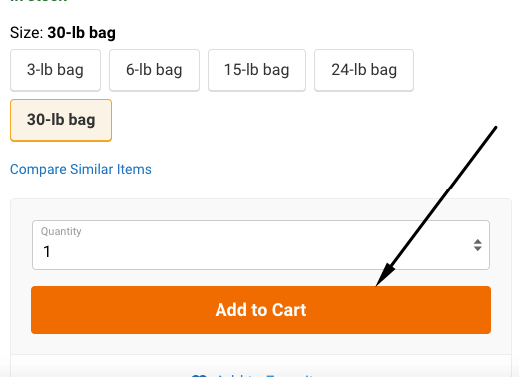519x377 pixels.
Task: Click the green In Stock text
Action: click(39, 1)
